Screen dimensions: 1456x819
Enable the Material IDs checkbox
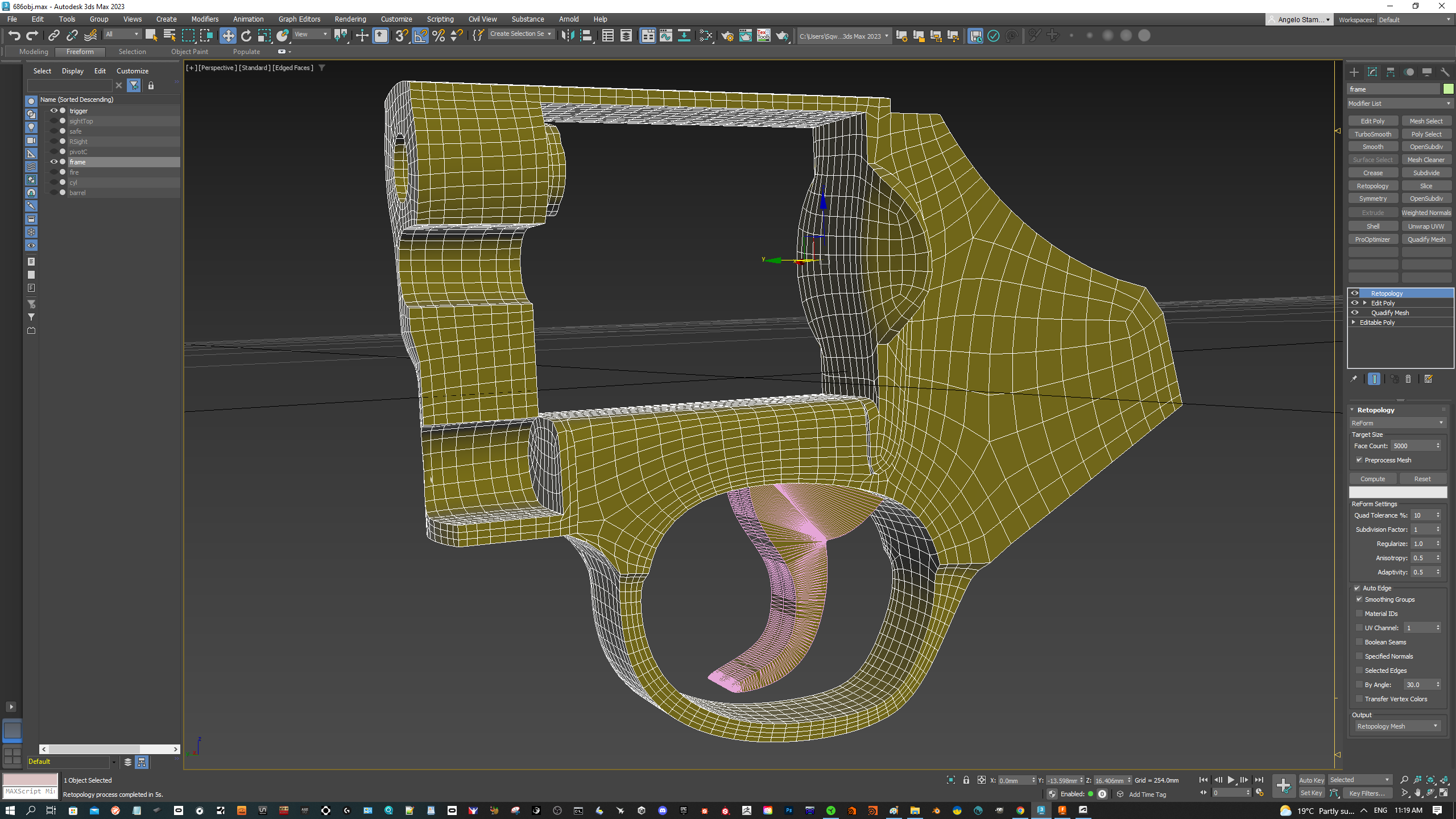[1359, 614]
